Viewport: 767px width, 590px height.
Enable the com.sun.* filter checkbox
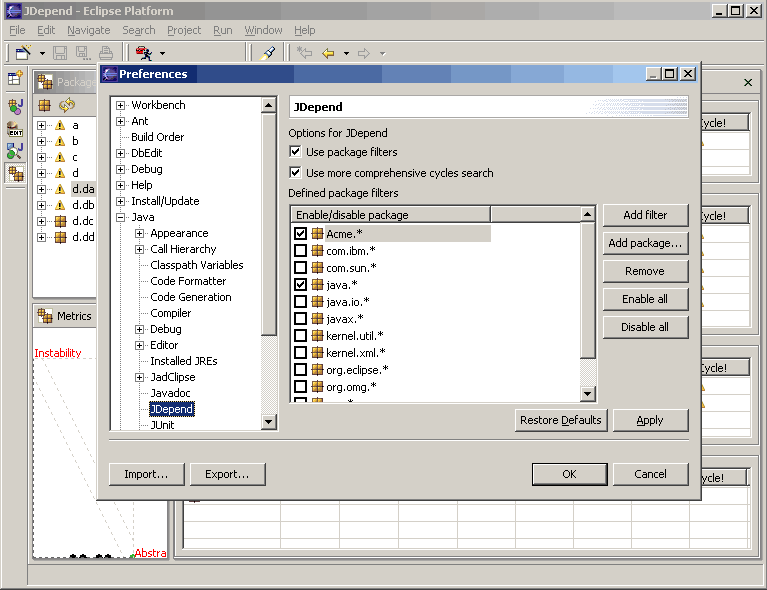(x=300, y=268)
